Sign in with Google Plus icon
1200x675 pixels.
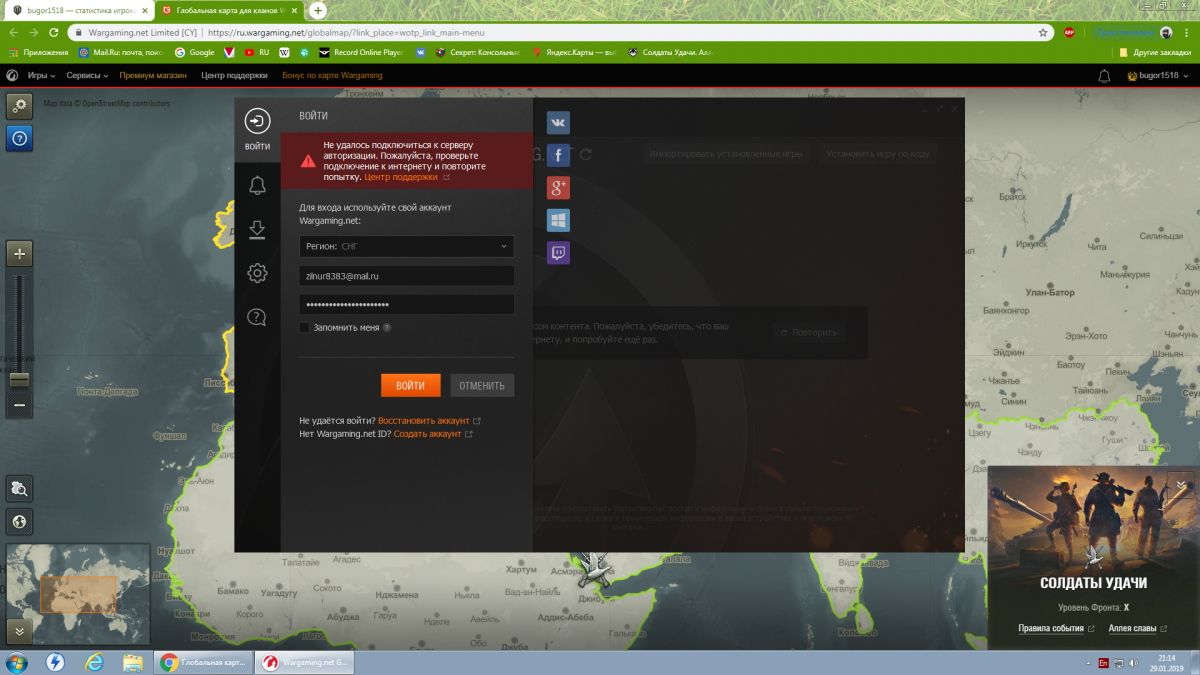click(558, 187)
